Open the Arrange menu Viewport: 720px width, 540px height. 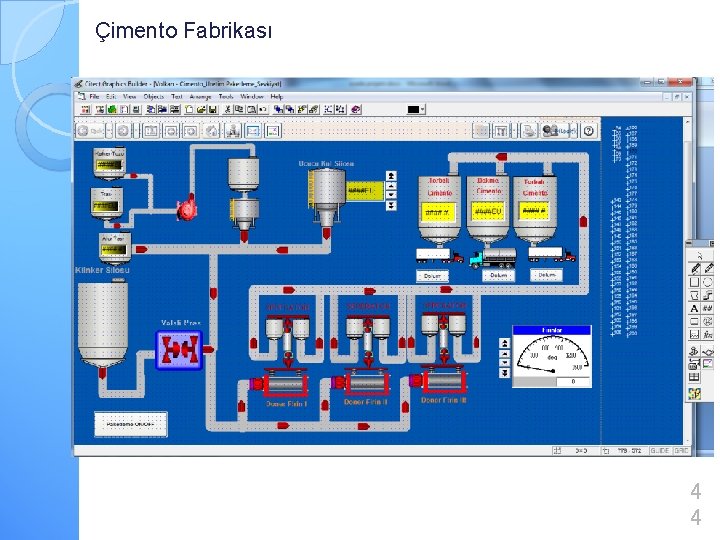[x=200, y=97]
